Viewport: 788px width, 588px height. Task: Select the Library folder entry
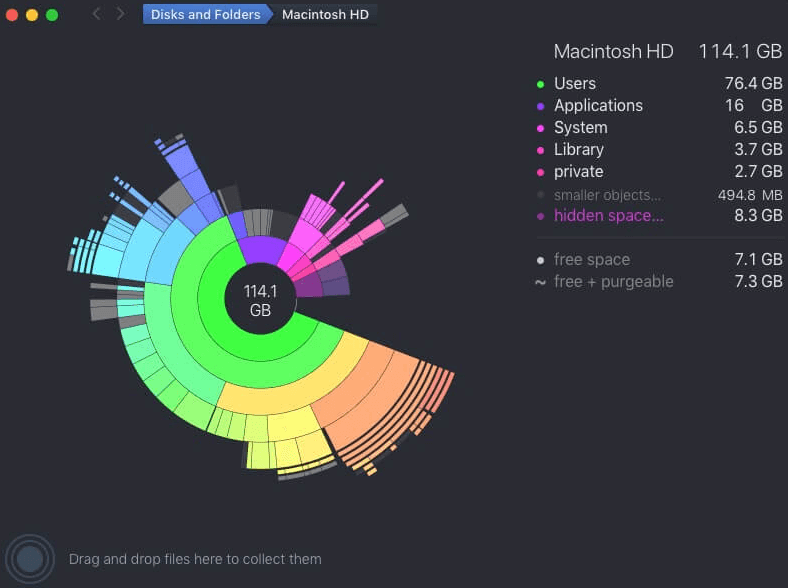[579, 150]
